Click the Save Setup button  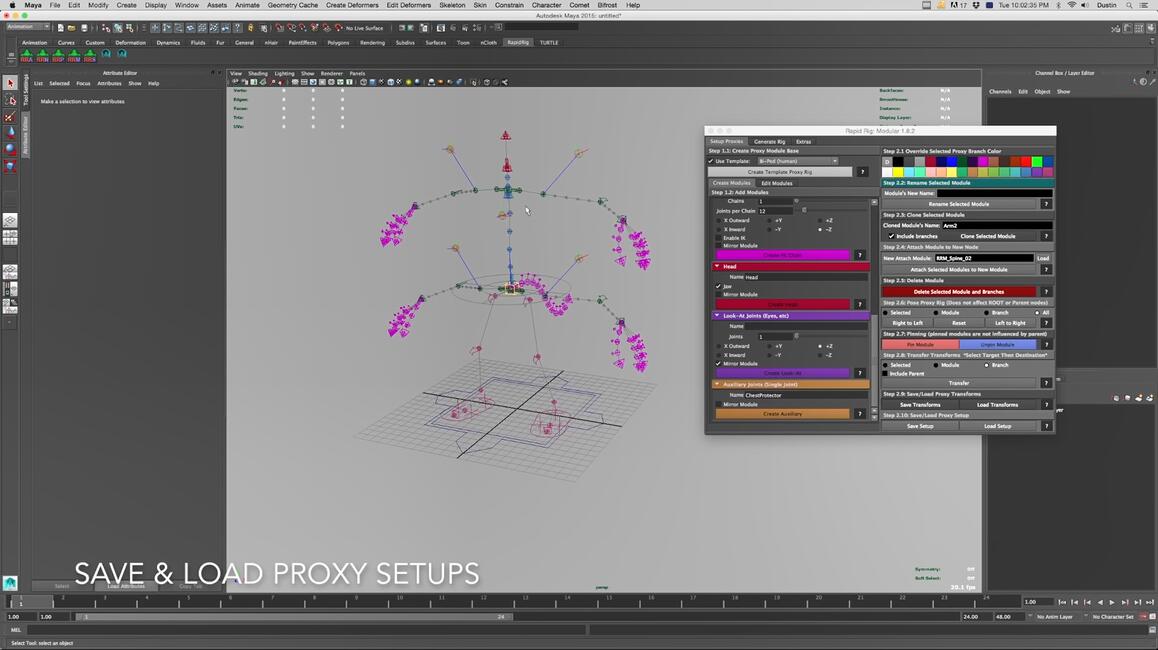click(x=919, y=426)
